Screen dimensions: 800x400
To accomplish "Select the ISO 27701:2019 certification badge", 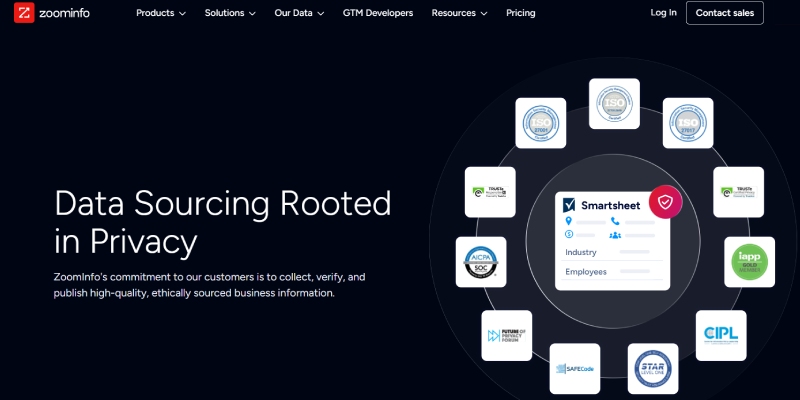I will (x=614, y=104).
